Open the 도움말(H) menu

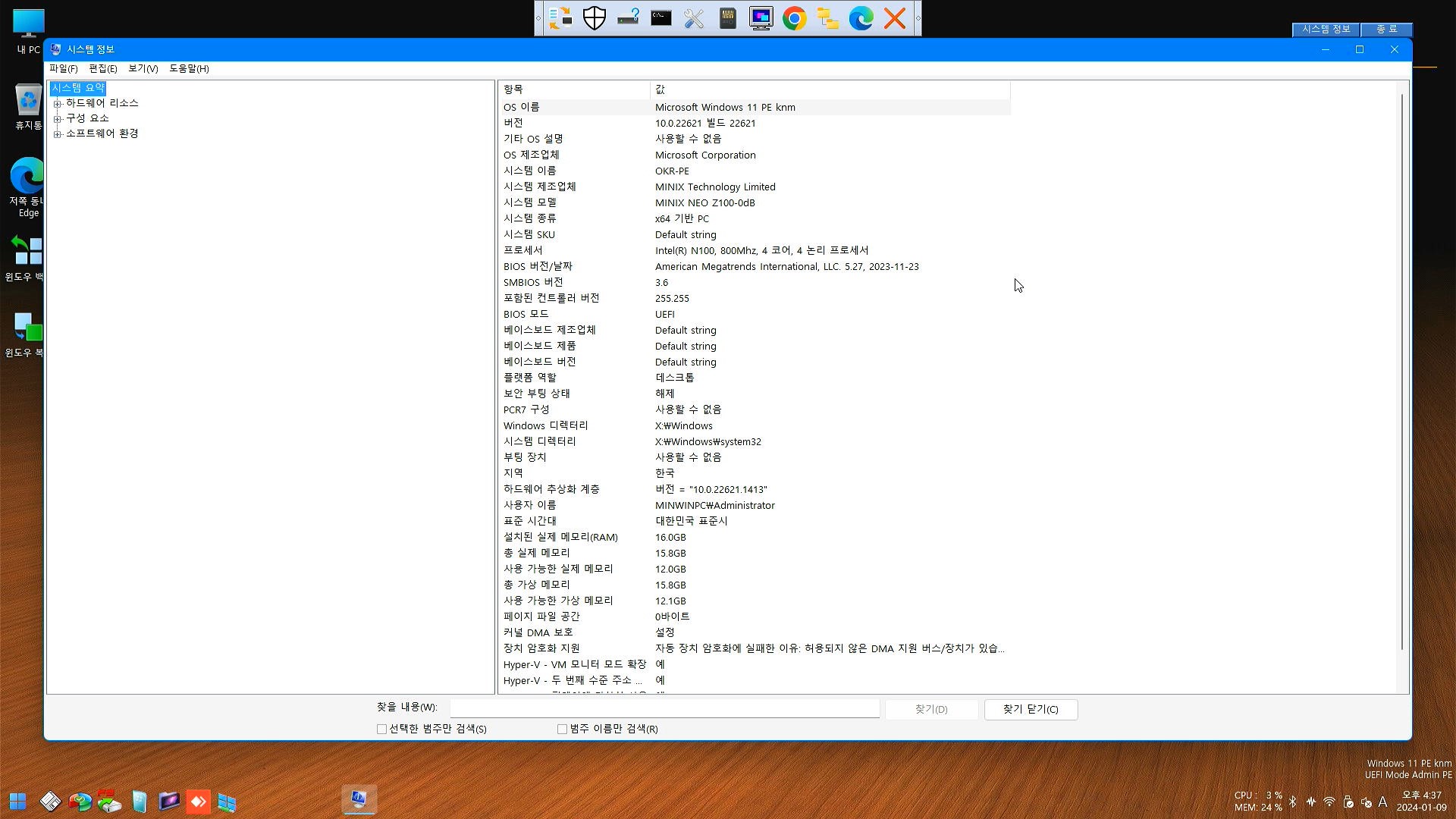(189, 68)
